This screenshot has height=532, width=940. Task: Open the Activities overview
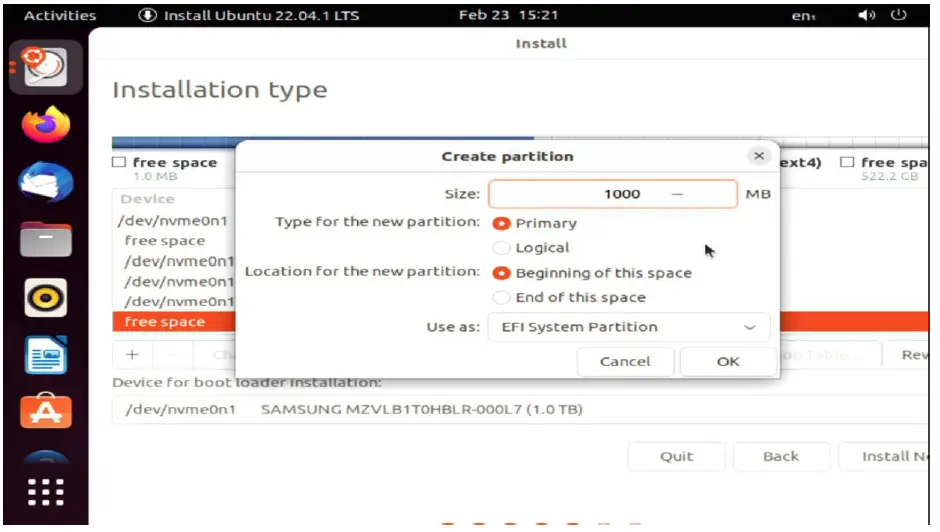click(x=60, y=15)
